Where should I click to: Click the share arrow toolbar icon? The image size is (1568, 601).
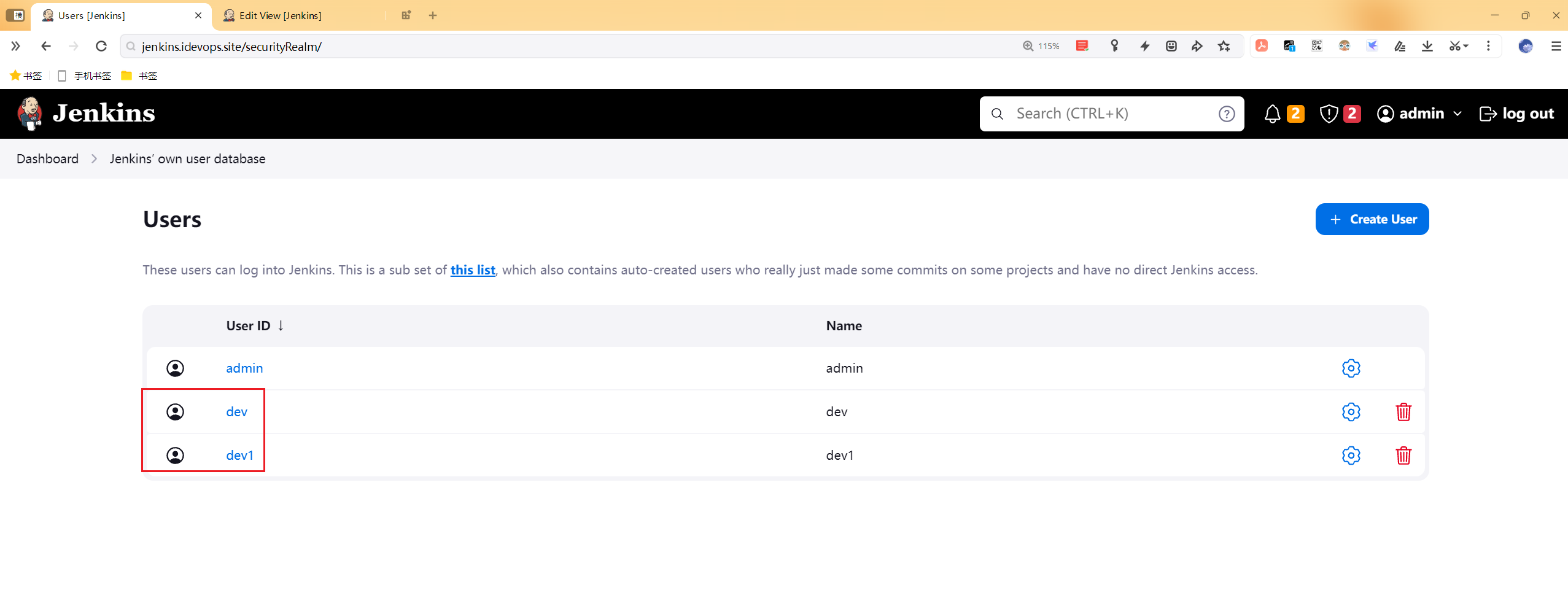tap(1197, 46)
